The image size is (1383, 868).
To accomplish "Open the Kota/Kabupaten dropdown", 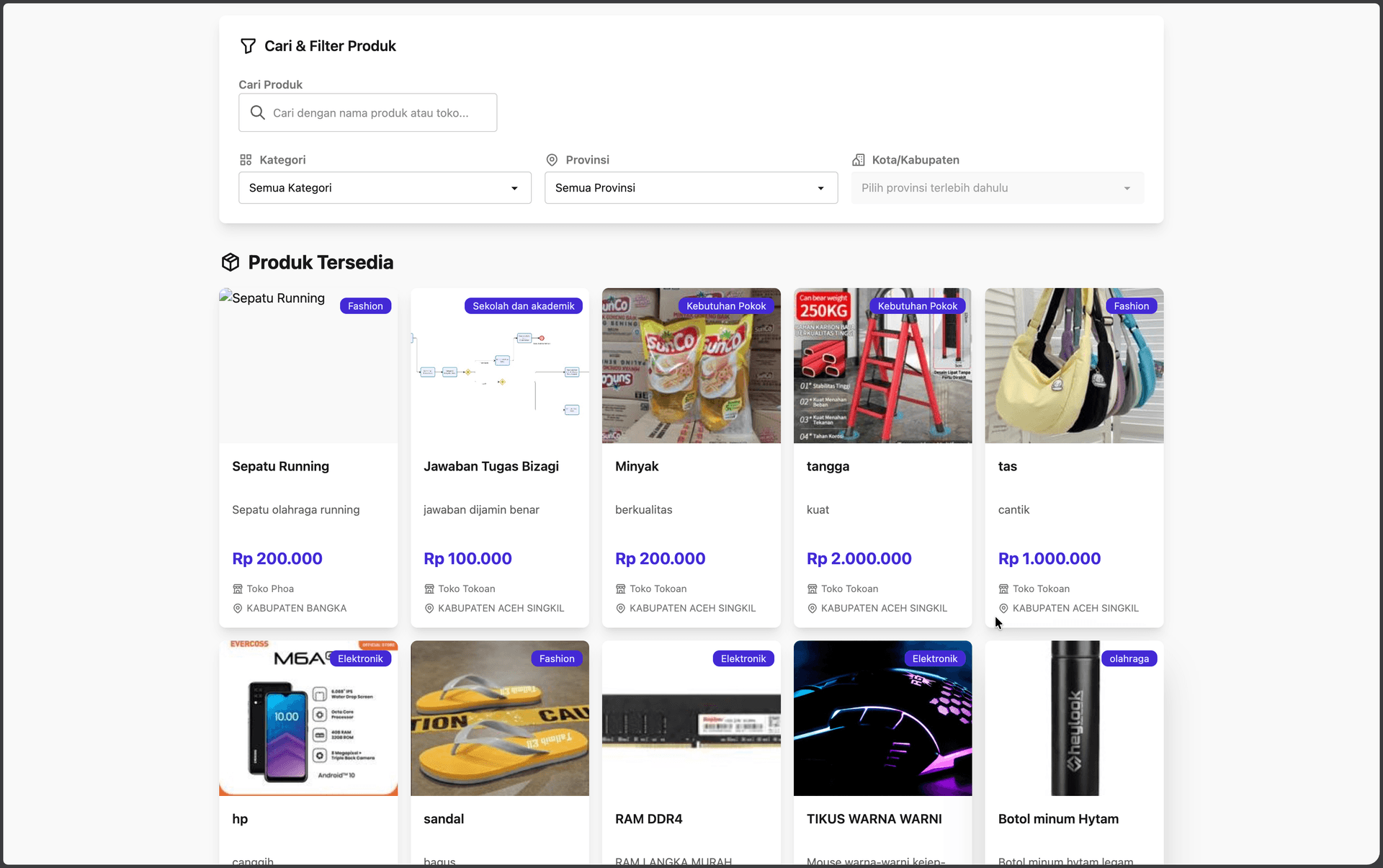I will (x=998, y=188).
